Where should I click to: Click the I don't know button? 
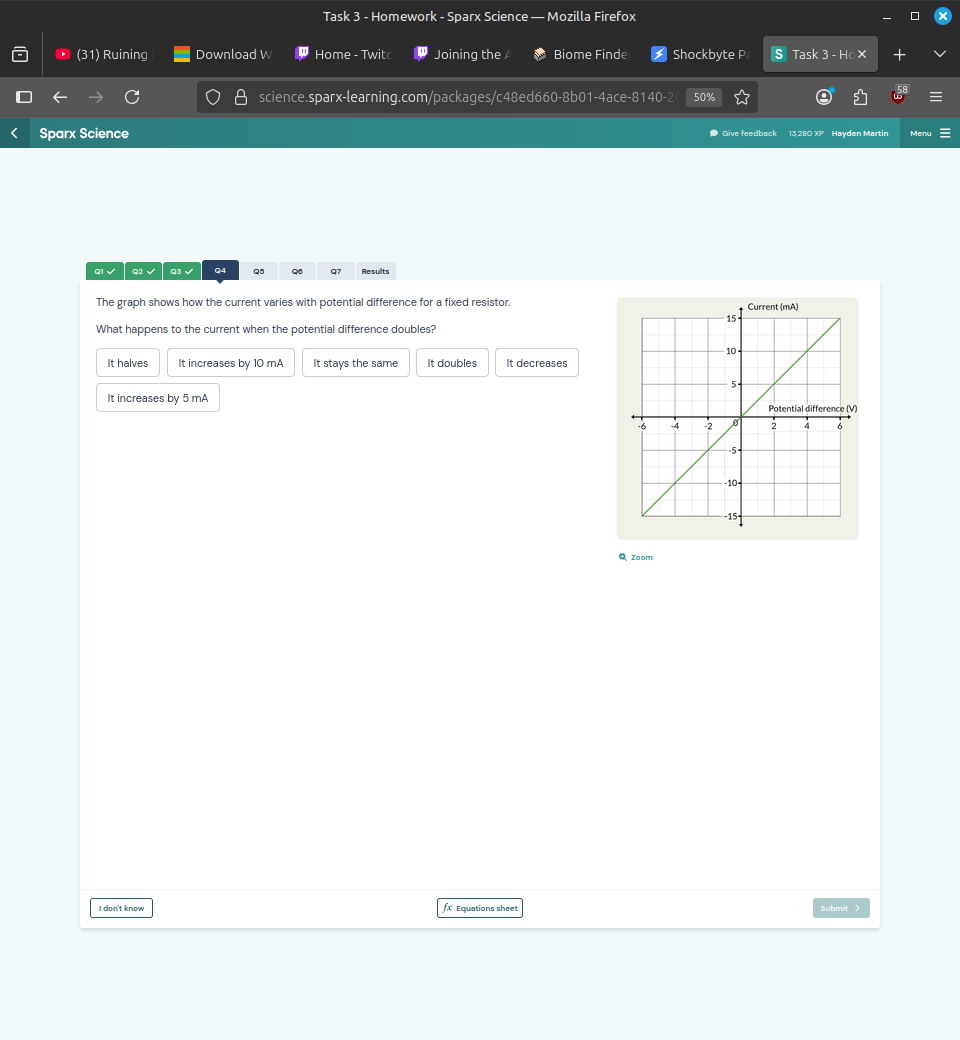(x=121, y=908)
